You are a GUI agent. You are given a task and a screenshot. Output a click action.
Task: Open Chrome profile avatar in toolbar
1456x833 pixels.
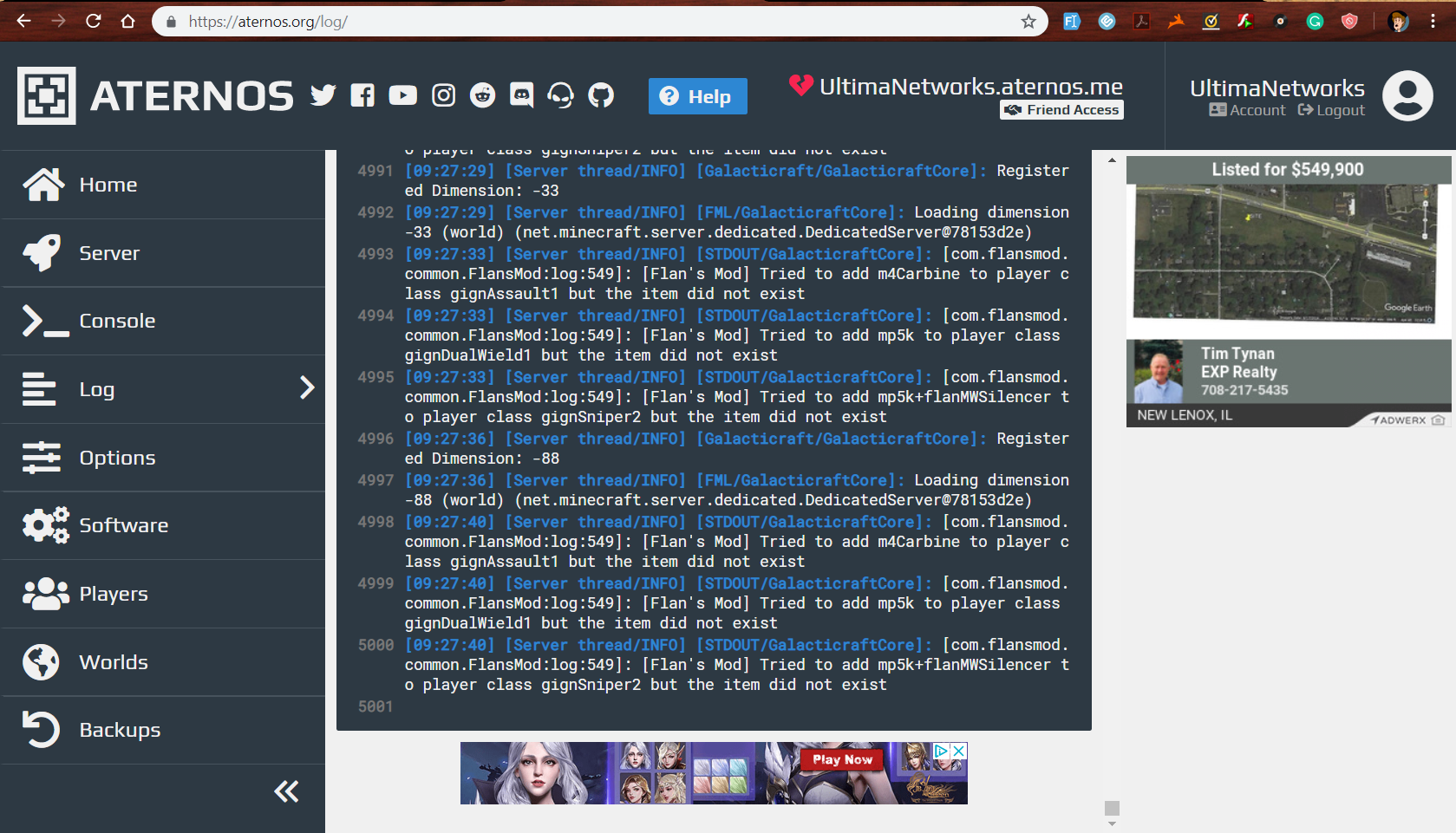click(x=1398, y=22)
